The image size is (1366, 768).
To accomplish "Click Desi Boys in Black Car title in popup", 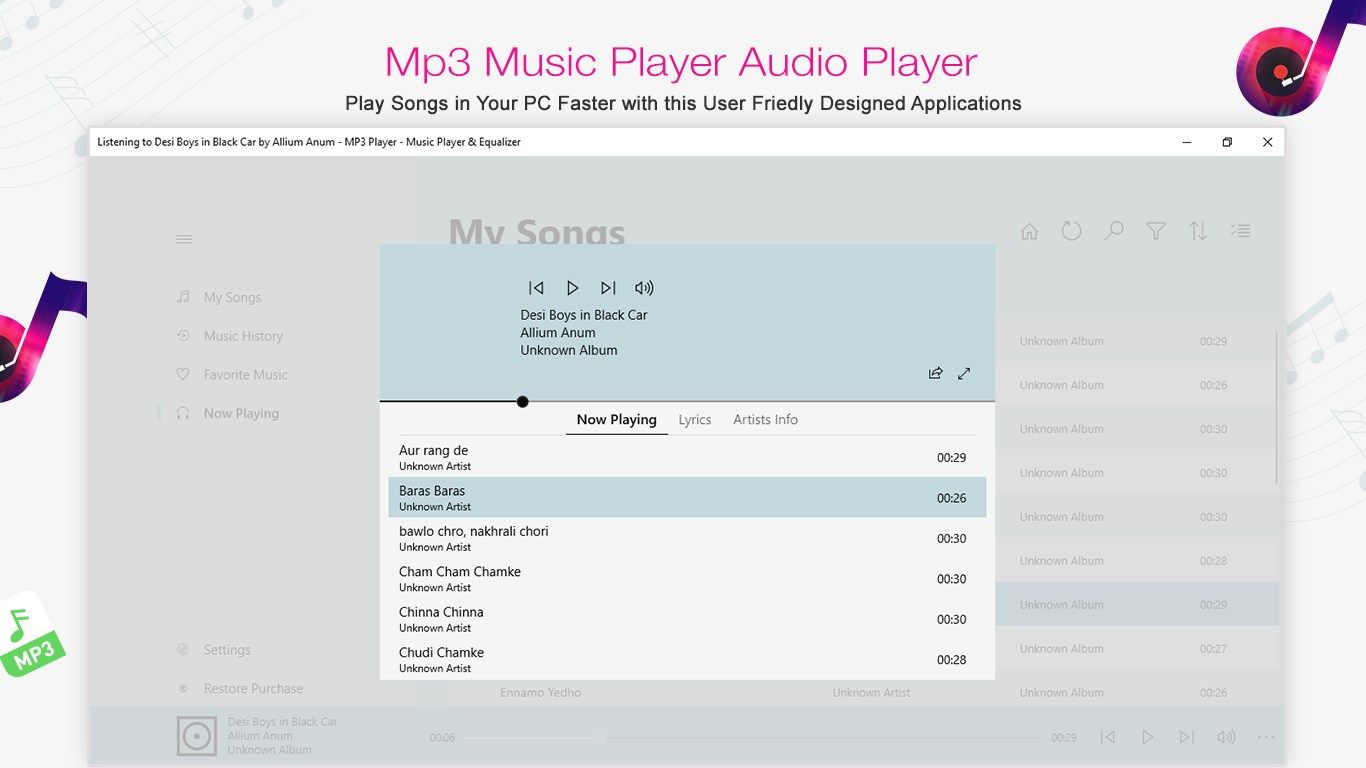I will pyautogui.click(x=584, y=315).
